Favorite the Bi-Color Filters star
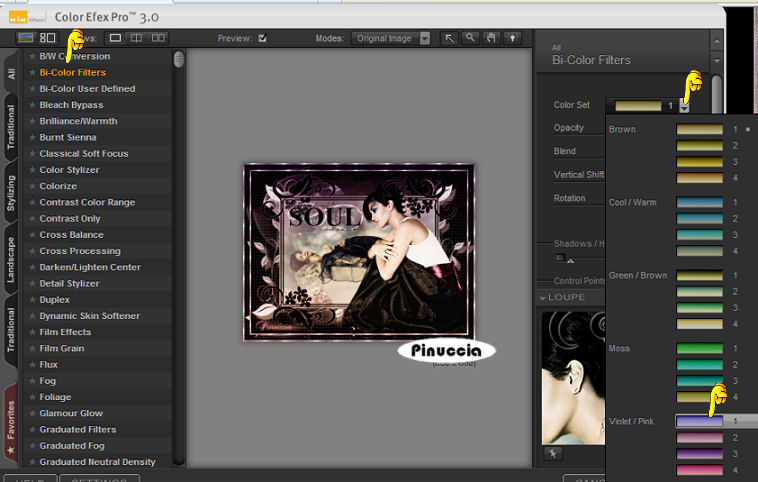The height and width of the screenshot is (482, 758). (32, 73)
